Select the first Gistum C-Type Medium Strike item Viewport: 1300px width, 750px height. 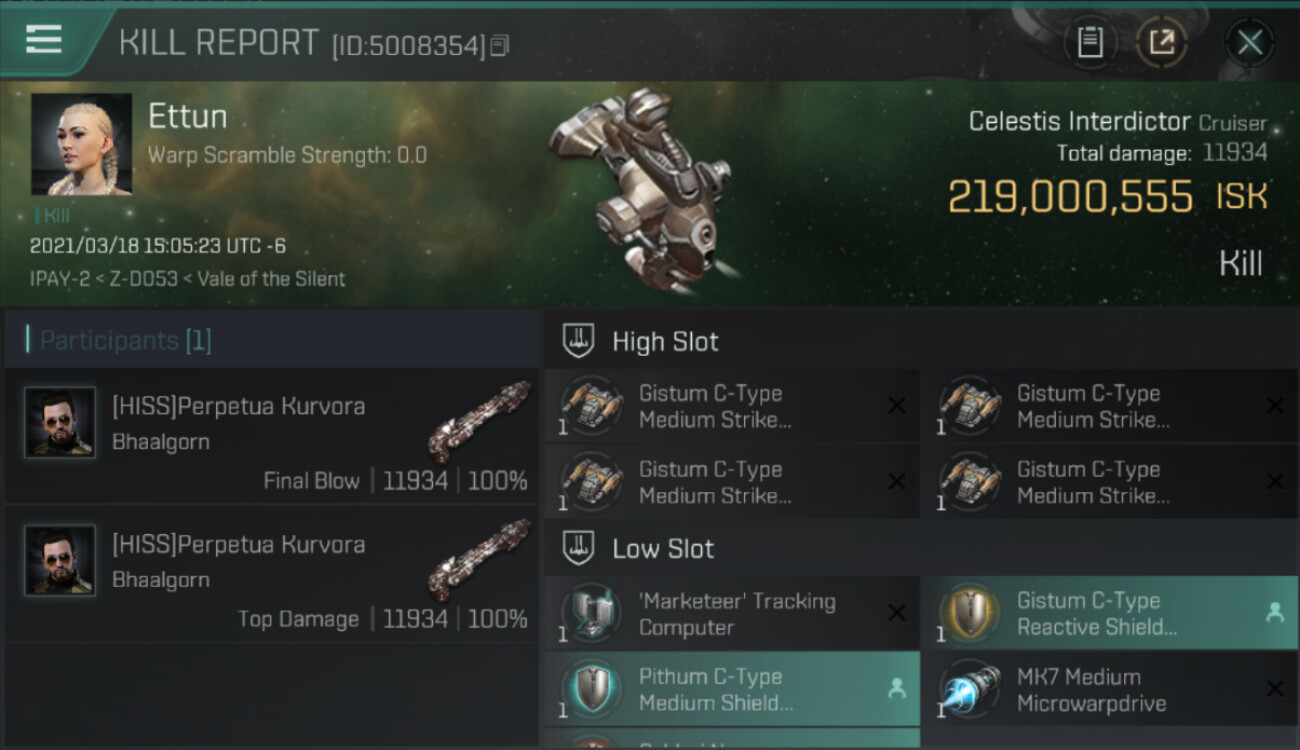point(732,406)
